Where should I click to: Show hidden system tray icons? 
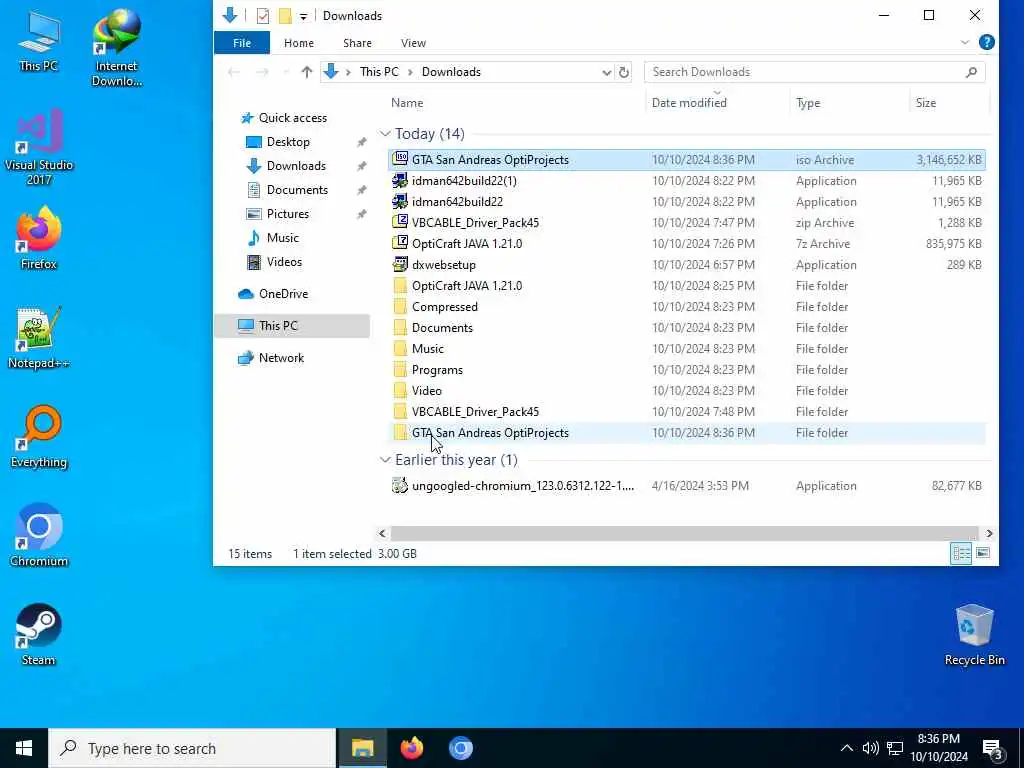(x=846, y=748)
